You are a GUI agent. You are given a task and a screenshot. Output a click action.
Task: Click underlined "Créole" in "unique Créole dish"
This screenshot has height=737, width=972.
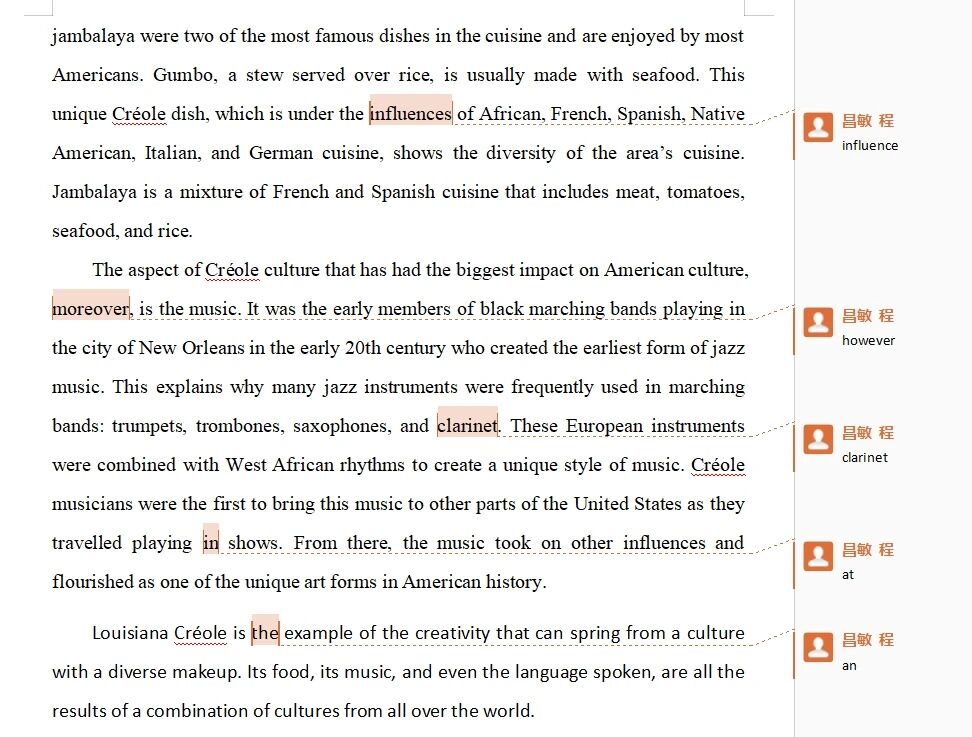(x=139, y=113)
